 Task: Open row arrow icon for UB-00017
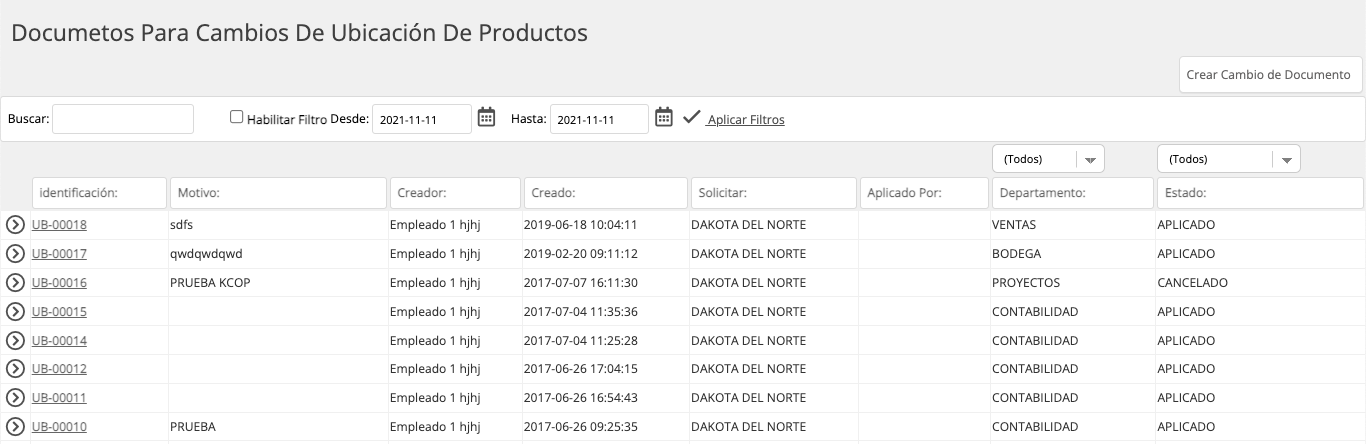(x=15, y=254)
